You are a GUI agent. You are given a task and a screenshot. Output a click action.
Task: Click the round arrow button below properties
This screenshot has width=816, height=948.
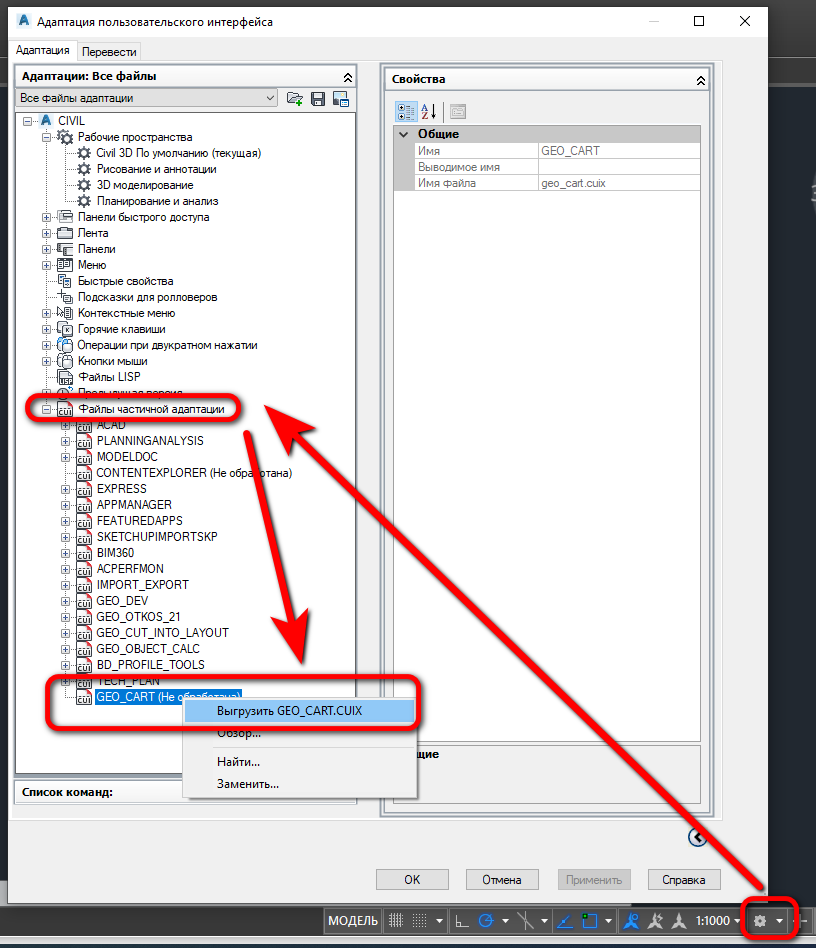pos(697,838)
